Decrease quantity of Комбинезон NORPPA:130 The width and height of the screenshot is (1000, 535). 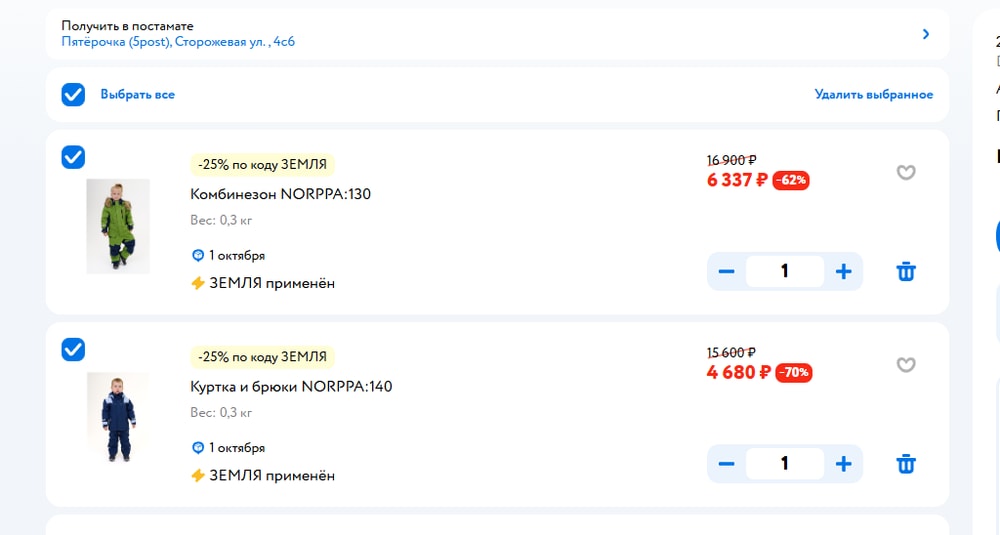[727, 271]
